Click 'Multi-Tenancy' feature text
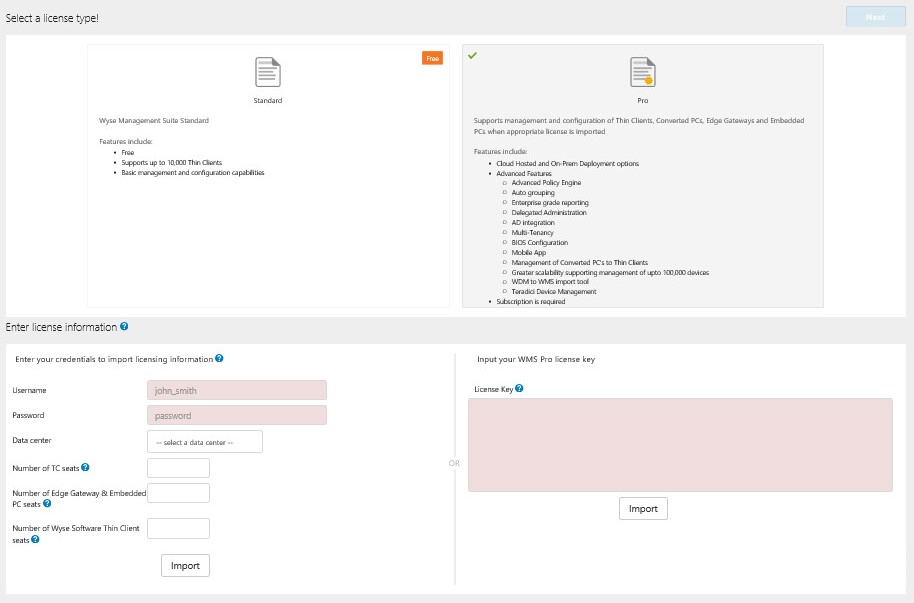Image resolution: width=914 pixels, height=603 pixels. tap(532, 232)
